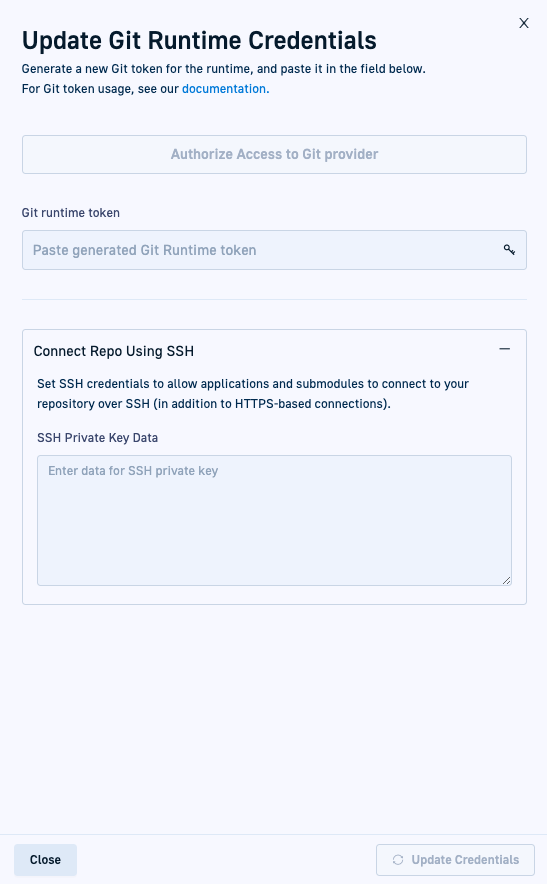Click the Close button at bottom

[45, 860]
